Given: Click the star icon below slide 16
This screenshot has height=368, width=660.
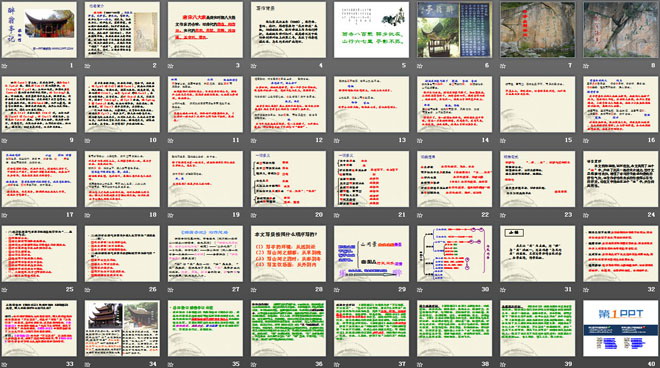Looking at the screenshot, I should (x=586, y=140).
